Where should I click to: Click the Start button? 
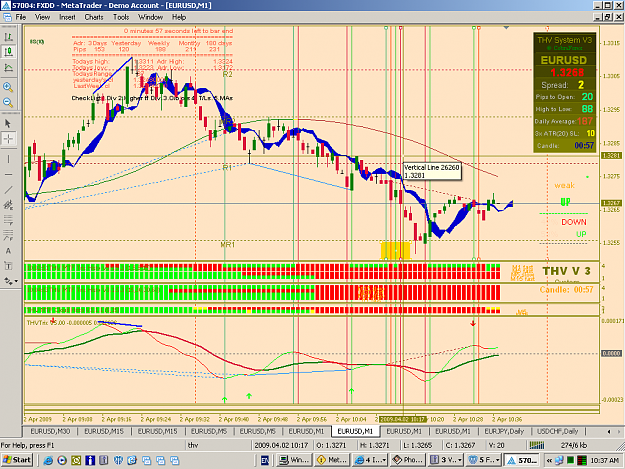pos(17,460)
